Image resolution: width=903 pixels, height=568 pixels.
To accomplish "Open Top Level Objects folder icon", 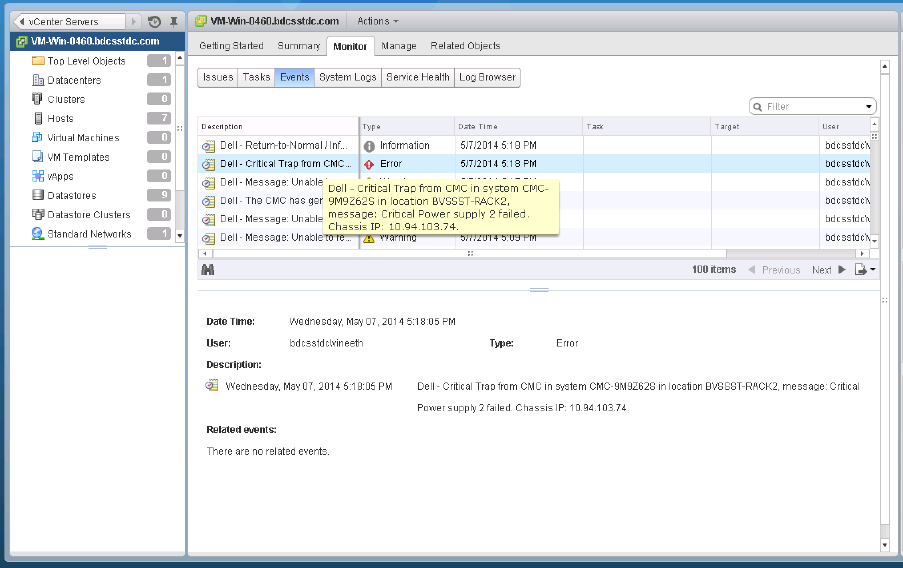I will [x=38, y=60].
